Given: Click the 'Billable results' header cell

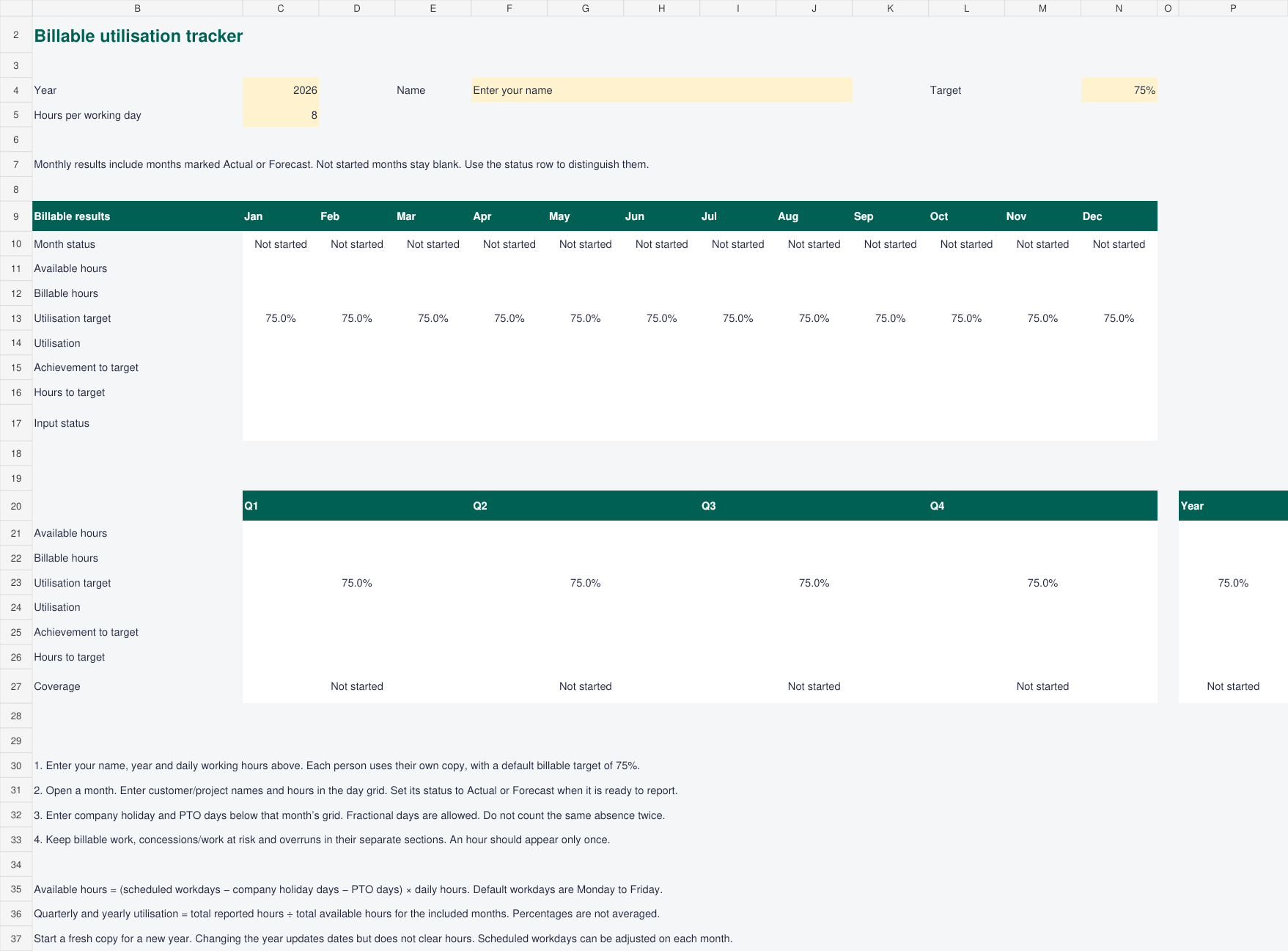Looking at the screenshot, I should point(138,216).
